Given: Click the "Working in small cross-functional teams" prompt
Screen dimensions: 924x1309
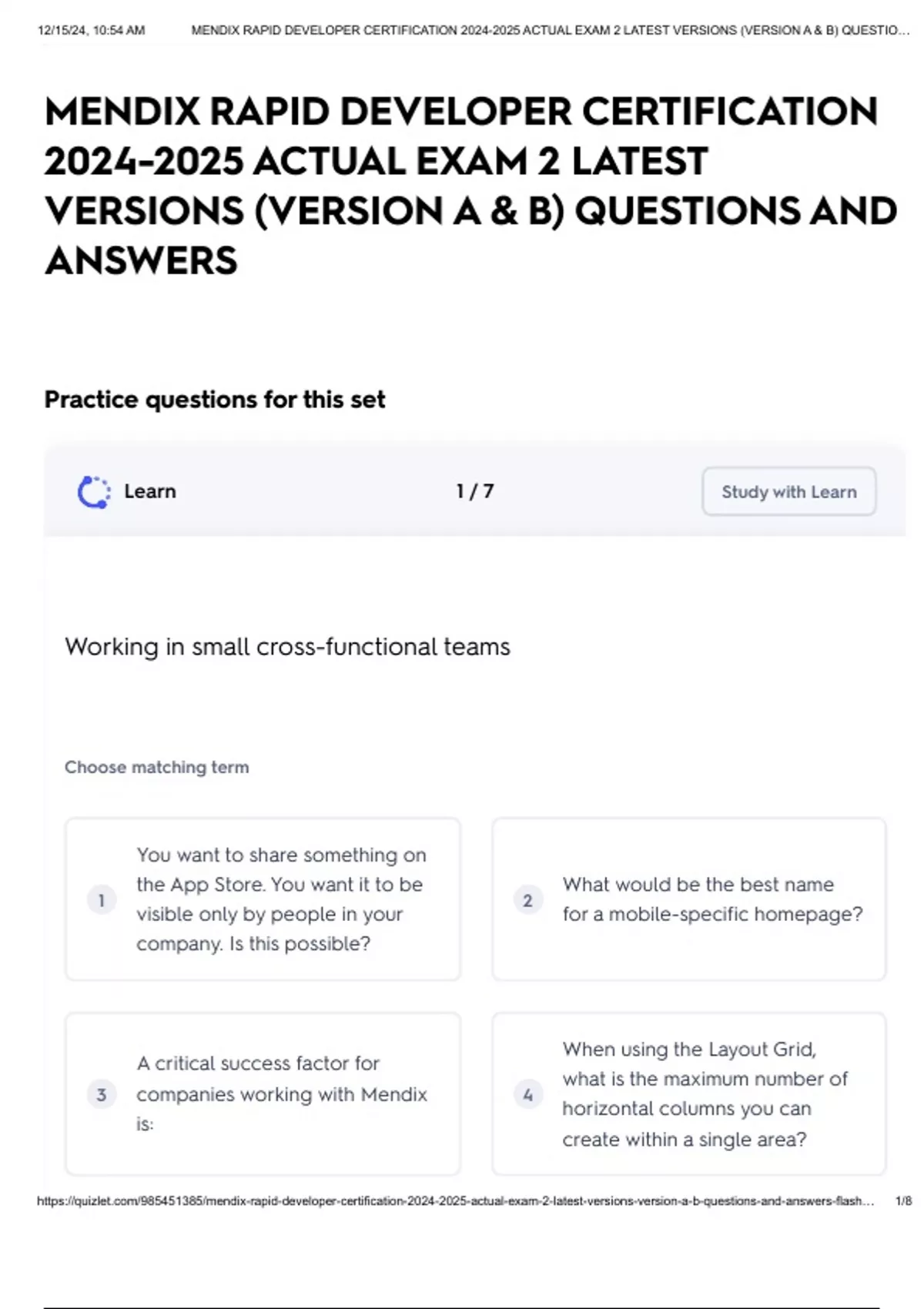Looking at the screenshot, I should click(287, 647).
